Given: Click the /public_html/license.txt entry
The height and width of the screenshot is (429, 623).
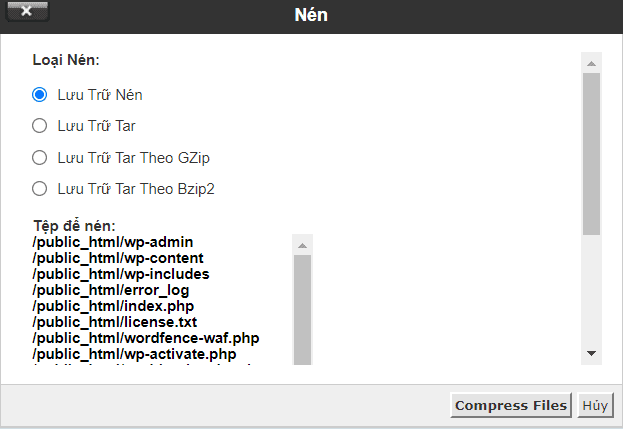Looking at the screenshot, I should [x=114, y=322].
